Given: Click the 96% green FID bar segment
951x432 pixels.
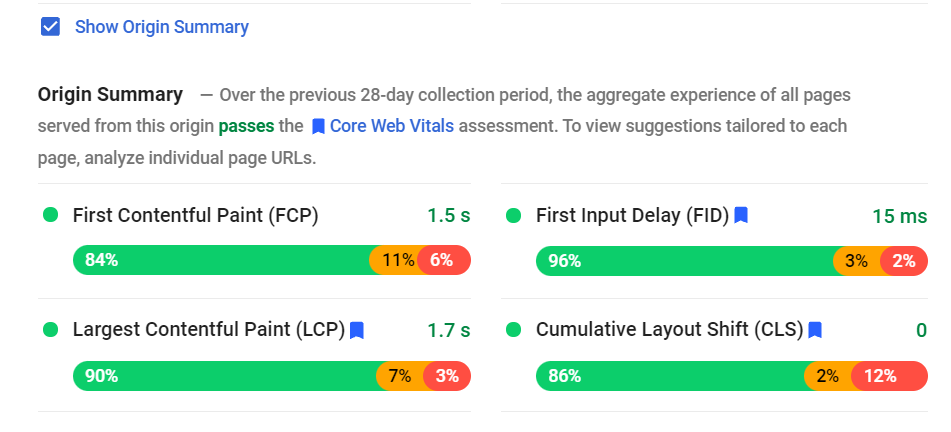Looking at the screenshot, I should pos(685,261).
